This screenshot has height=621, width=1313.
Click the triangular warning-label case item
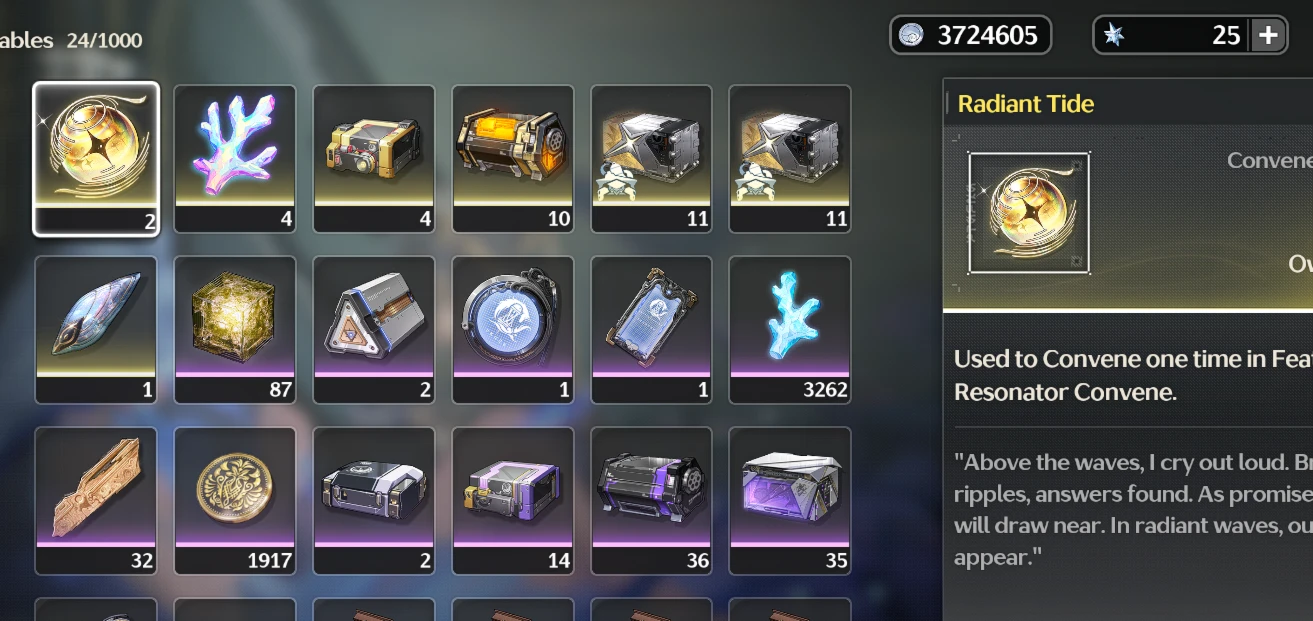[x=374, y=329]
